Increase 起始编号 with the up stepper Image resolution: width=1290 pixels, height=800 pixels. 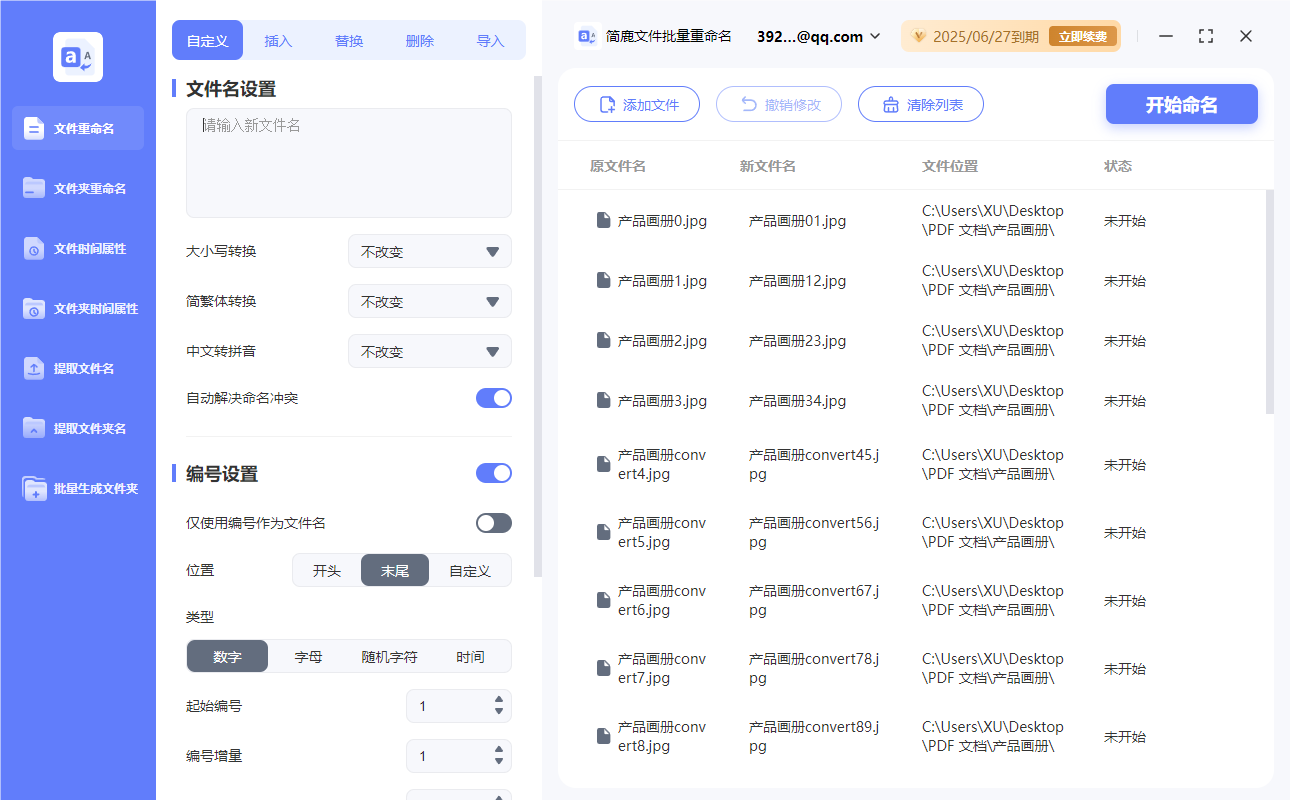pyautogui.click(x=497, y=701)
